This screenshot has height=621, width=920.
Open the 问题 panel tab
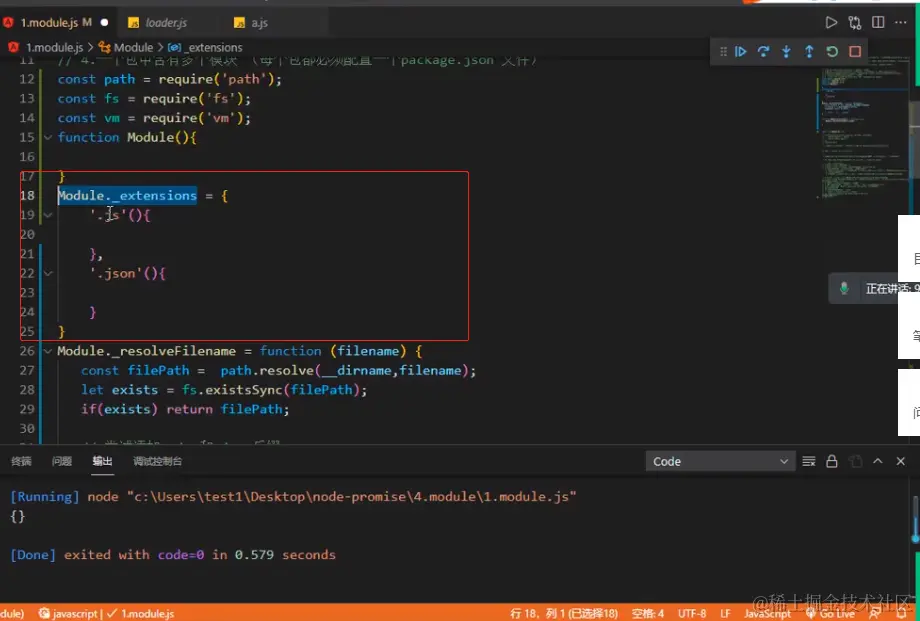[x=62, y=461]
